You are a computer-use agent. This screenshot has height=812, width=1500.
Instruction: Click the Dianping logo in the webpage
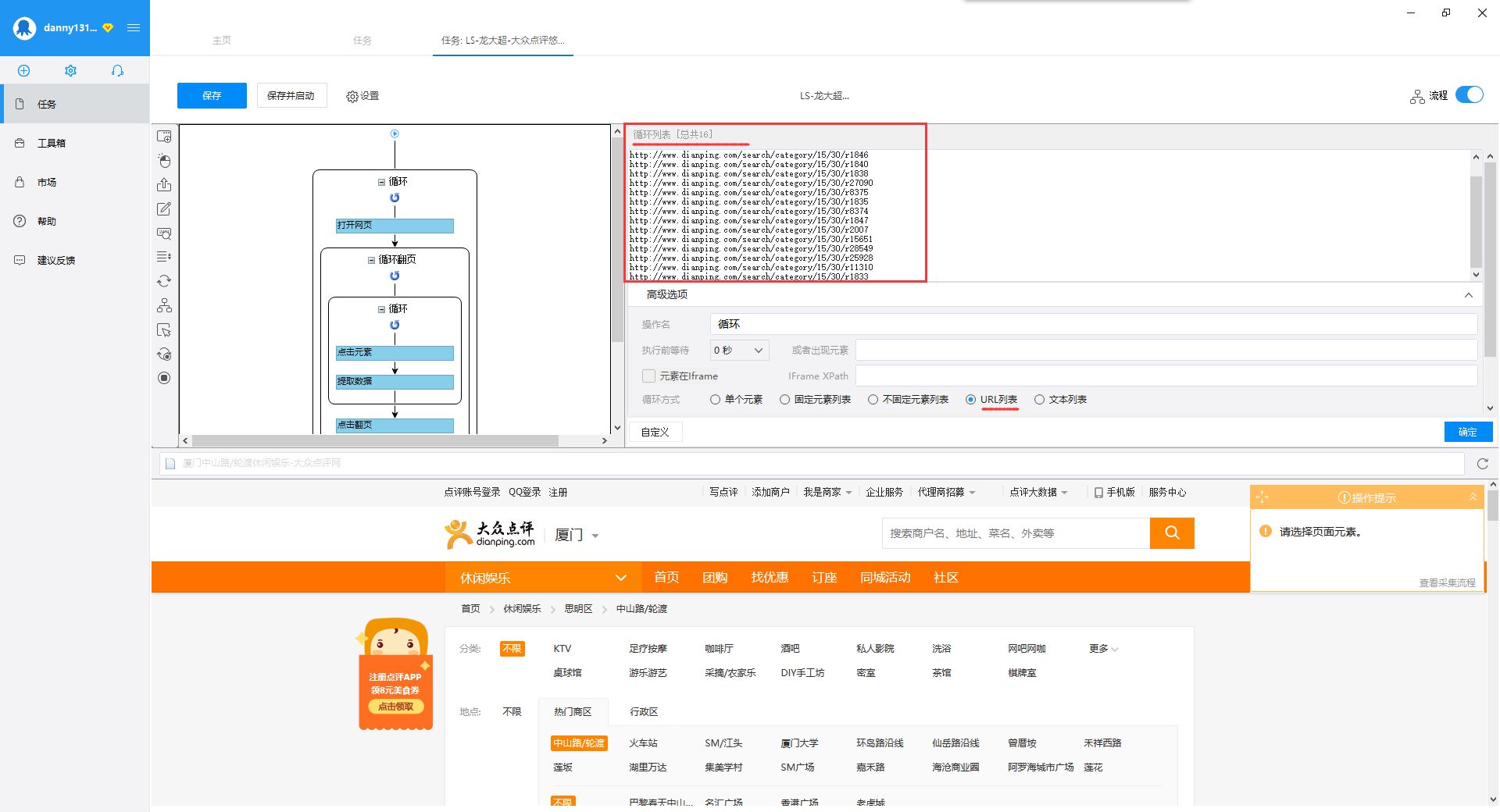[x=490, y=533]
